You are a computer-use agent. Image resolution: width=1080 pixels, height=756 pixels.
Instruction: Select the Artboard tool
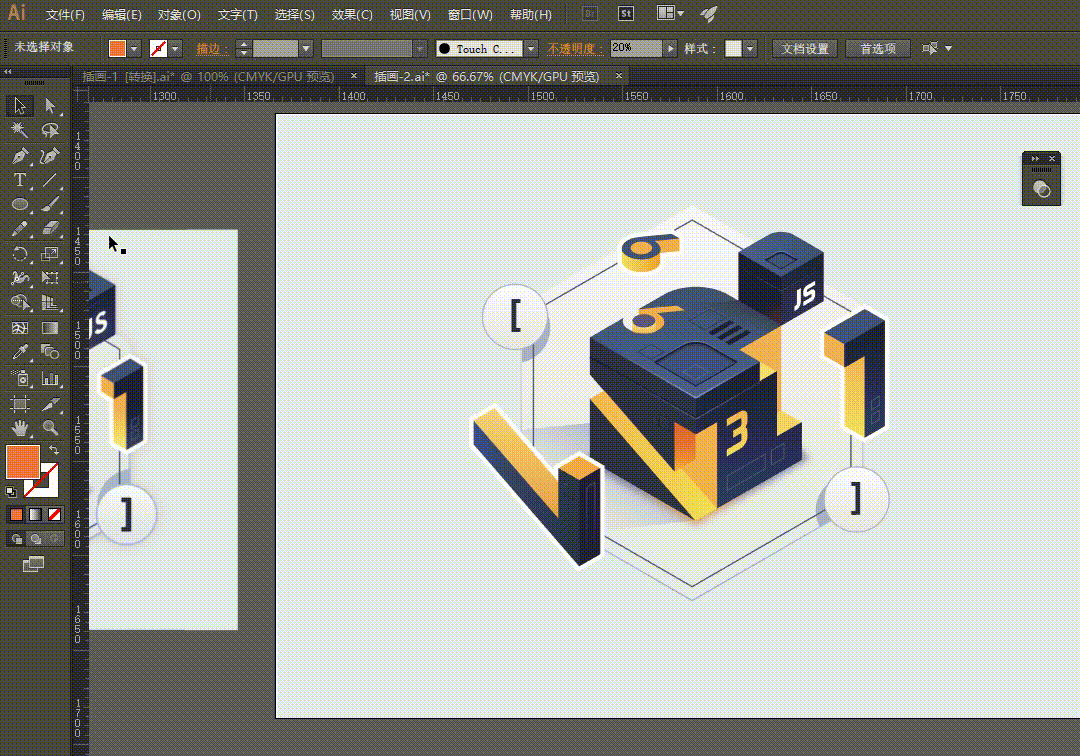click(x=19, y=404)
